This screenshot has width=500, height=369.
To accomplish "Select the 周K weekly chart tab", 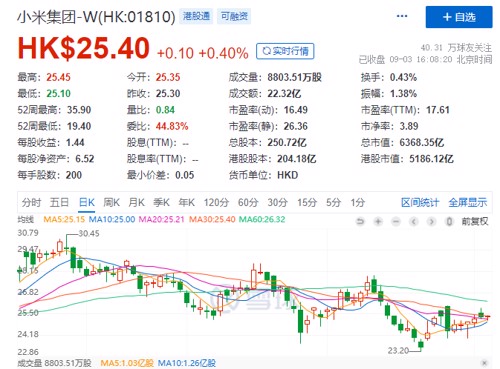I will [x=111, y=202].
